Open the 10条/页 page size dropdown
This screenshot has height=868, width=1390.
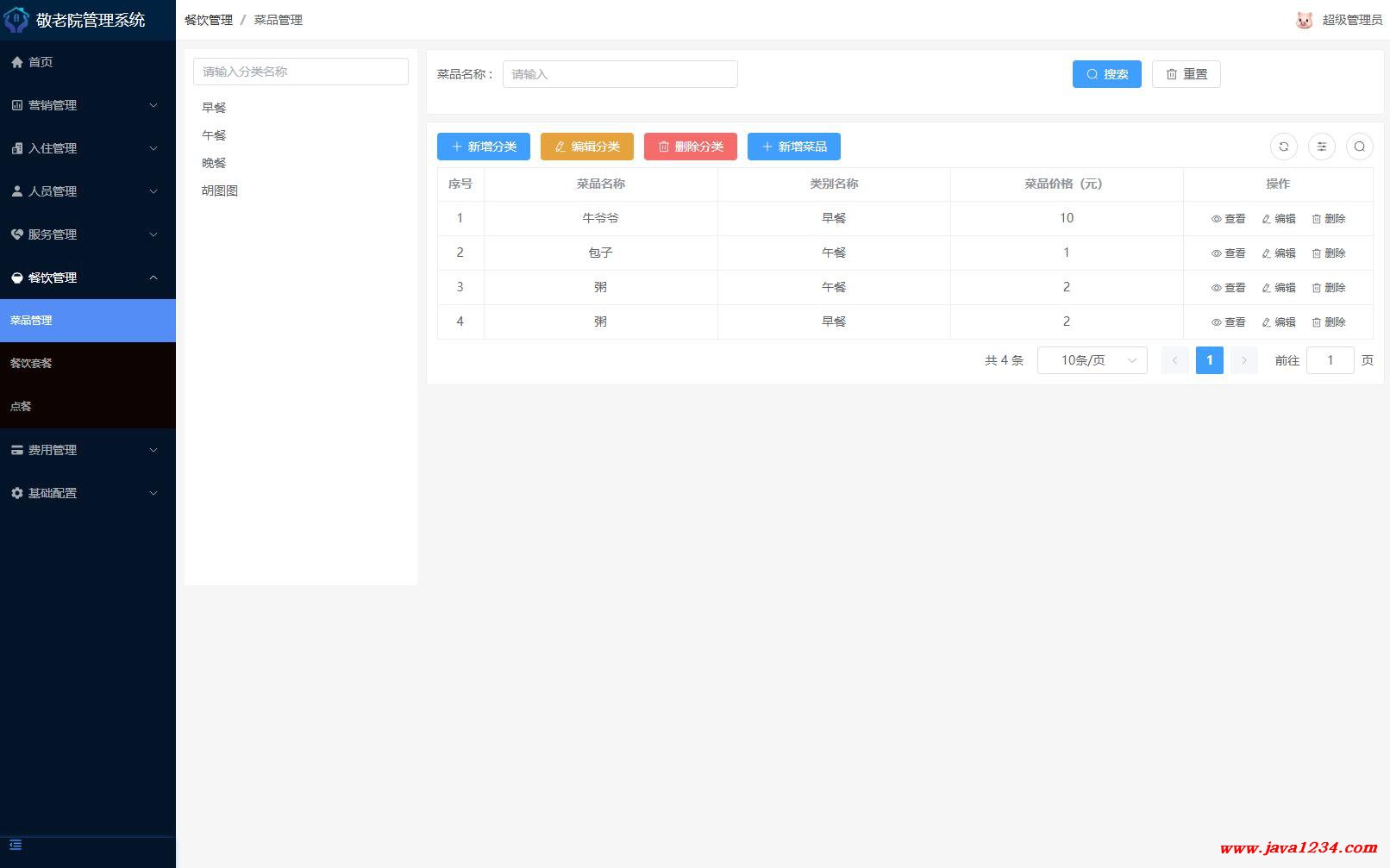[x=1092, y=360]
